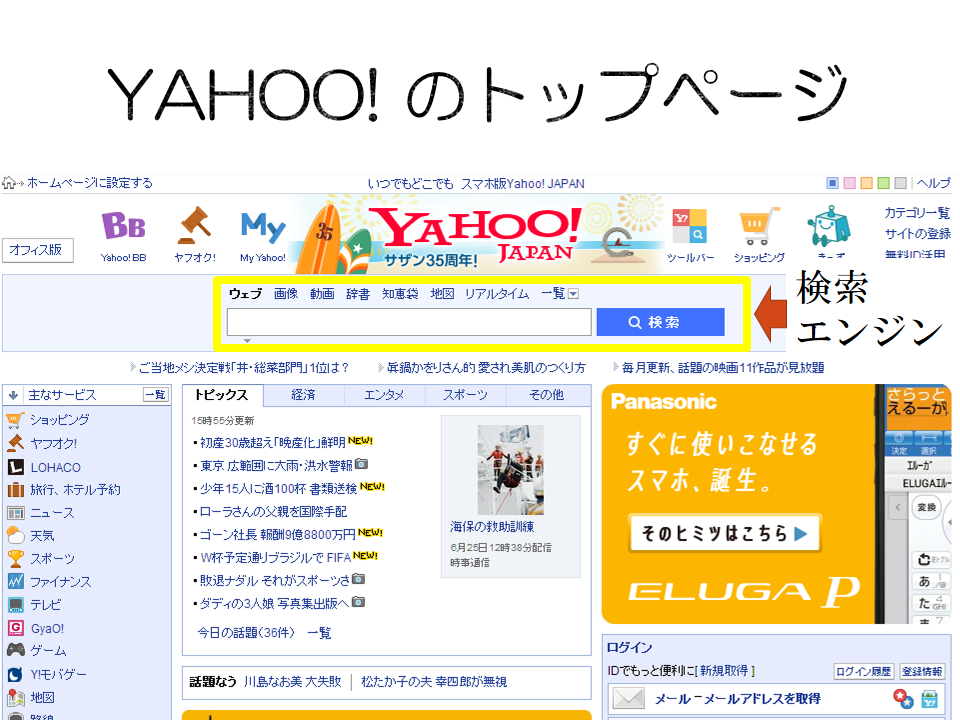Open the My Yahoo! icon
Image resolution: width=960 pixels, height=720 pixels.
coord(263,227)
